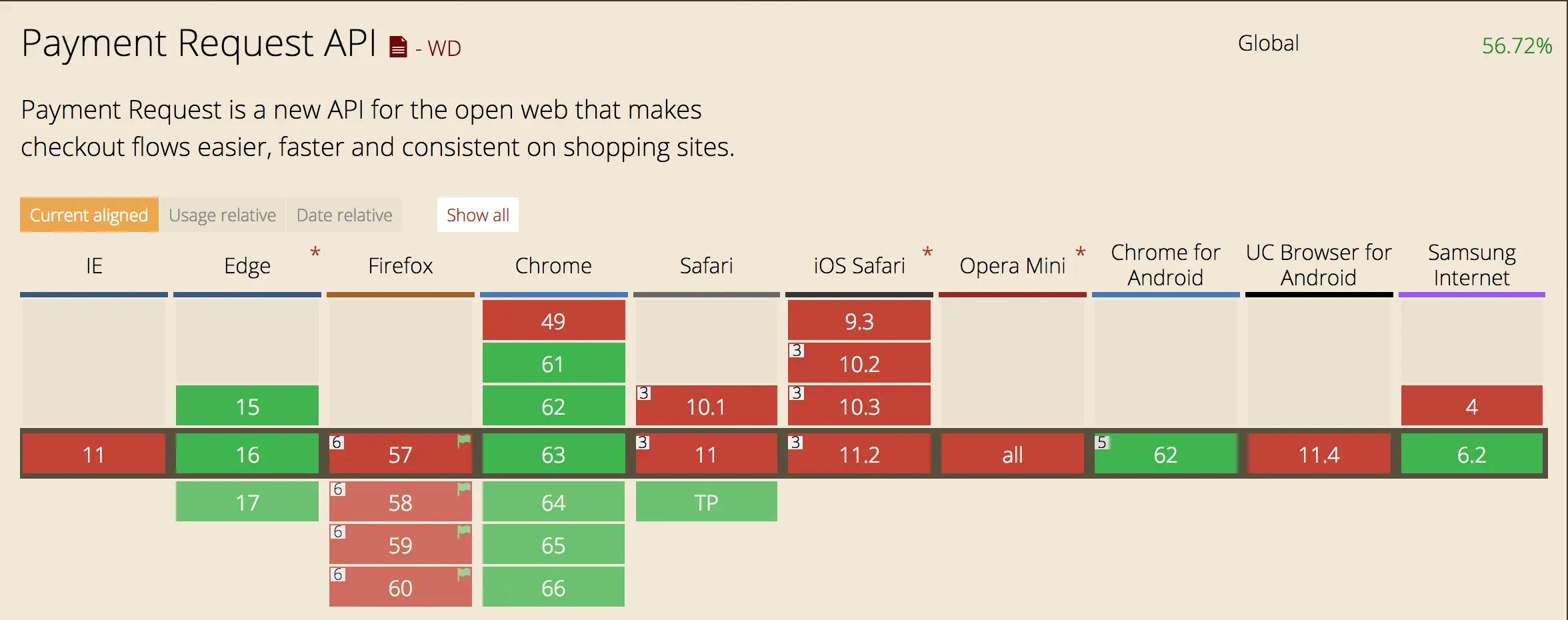Screen dimensions: 1568x620
Task: Click the note 3 marker on Safari 10.1
Action: 643,393
